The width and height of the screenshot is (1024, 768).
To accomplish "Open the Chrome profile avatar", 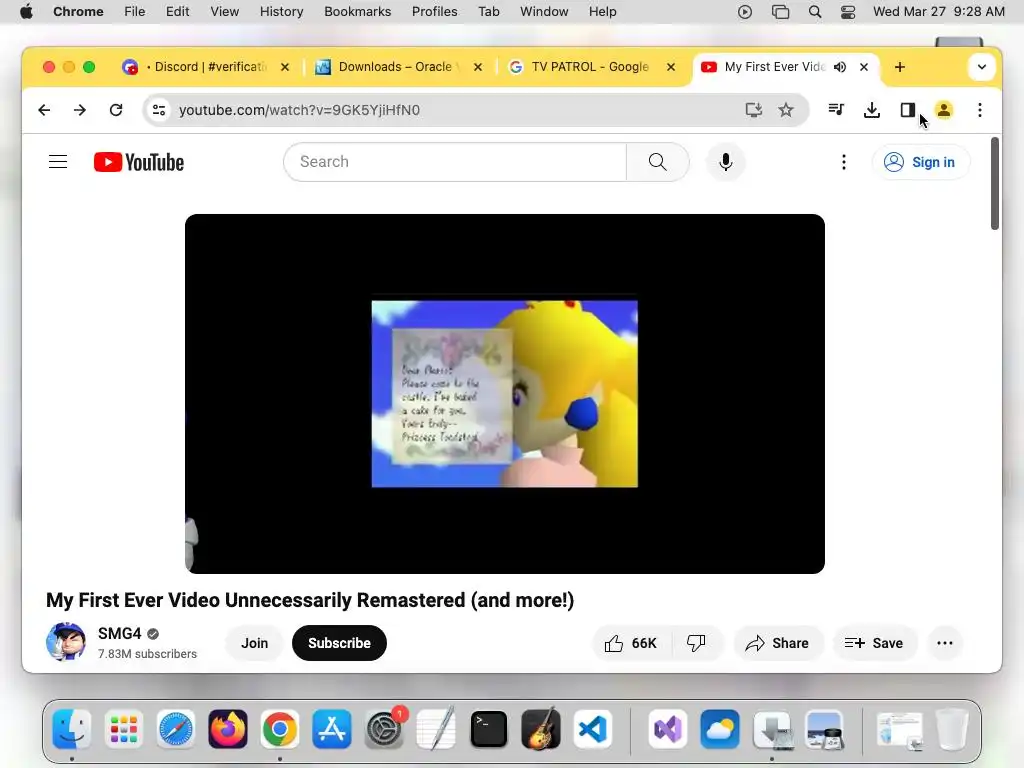I will click(x=944, y=110).
